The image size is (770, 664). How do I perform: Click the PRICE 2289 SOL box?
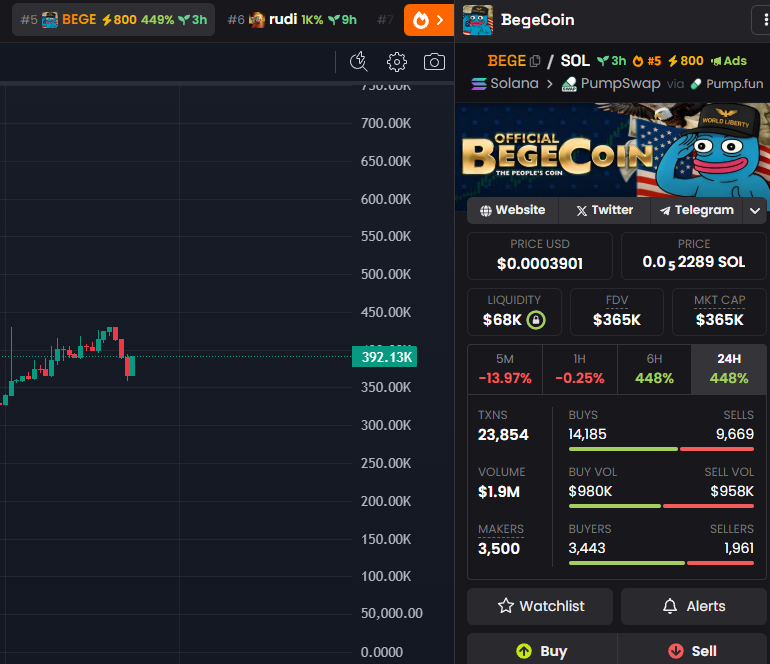tap(693, 256)
